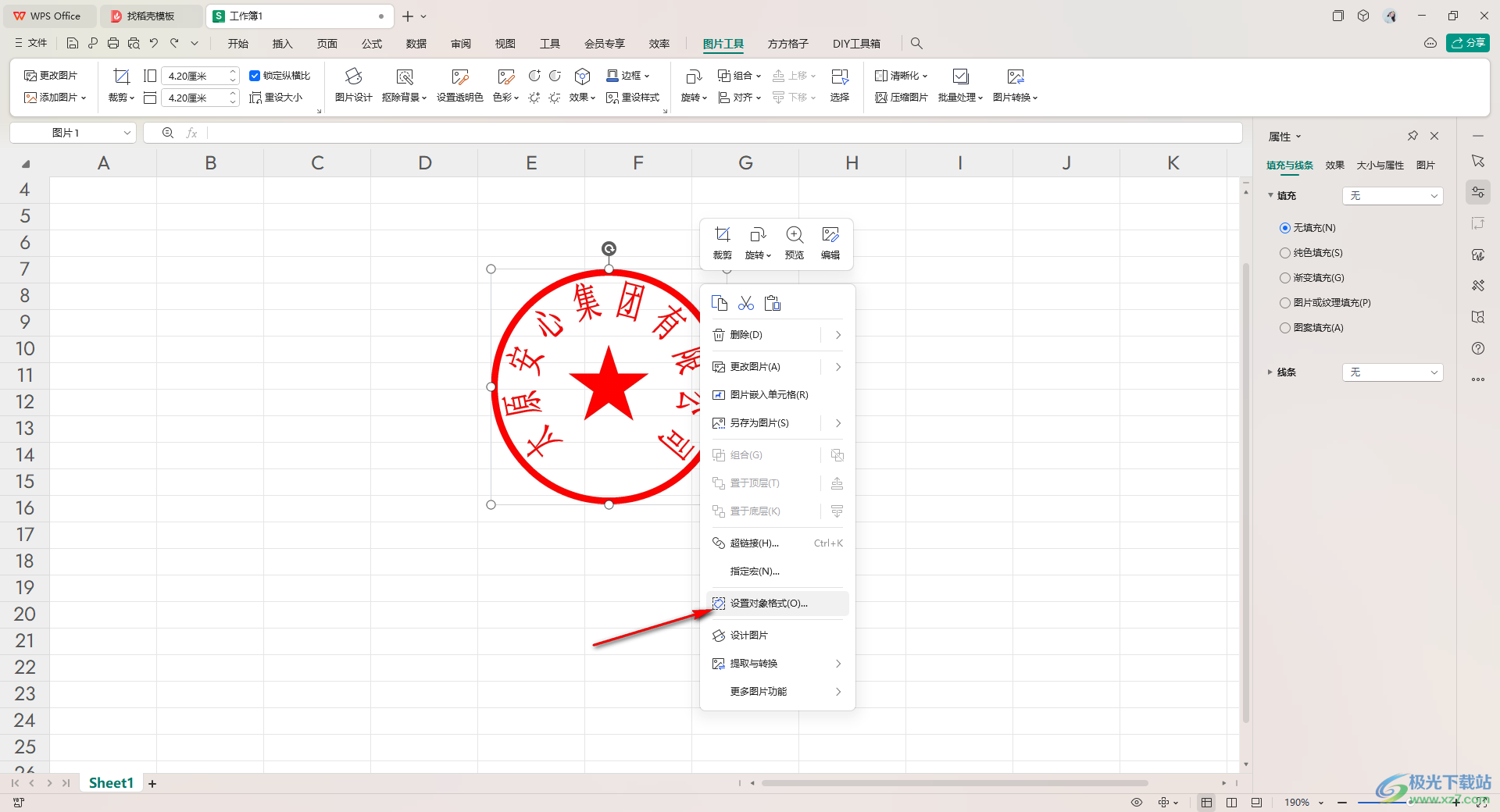
Task: Toggle 锁定纵横比 lock aspect ratio checkbox
Action: [x=255, y=76]
